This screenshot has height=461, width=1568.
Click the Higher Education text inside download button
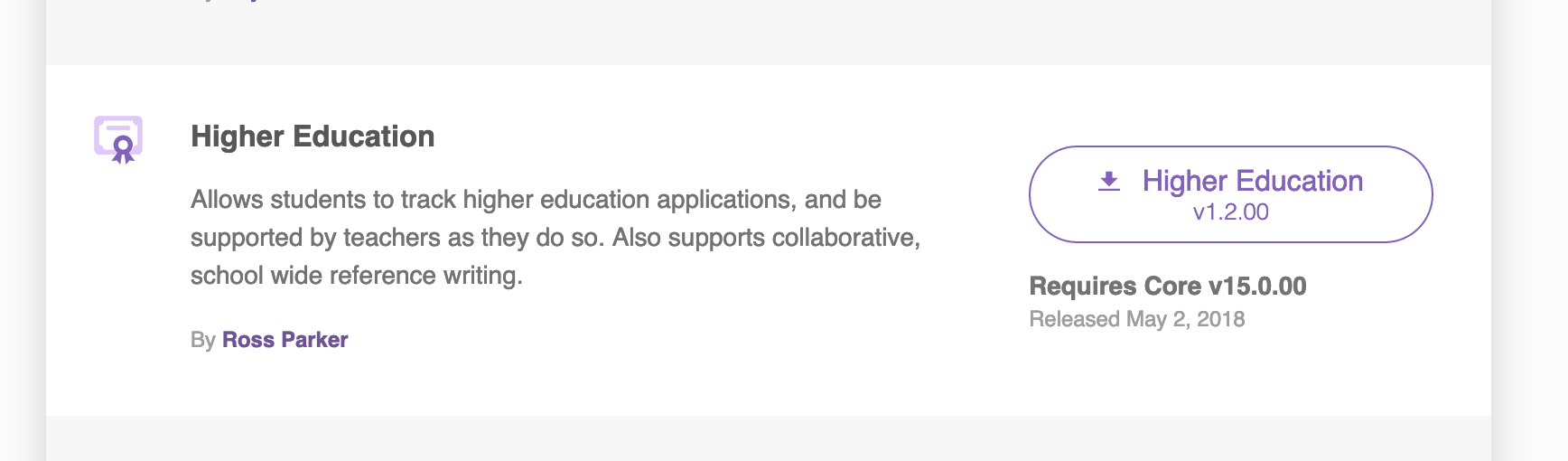[x=1252, y=181]
